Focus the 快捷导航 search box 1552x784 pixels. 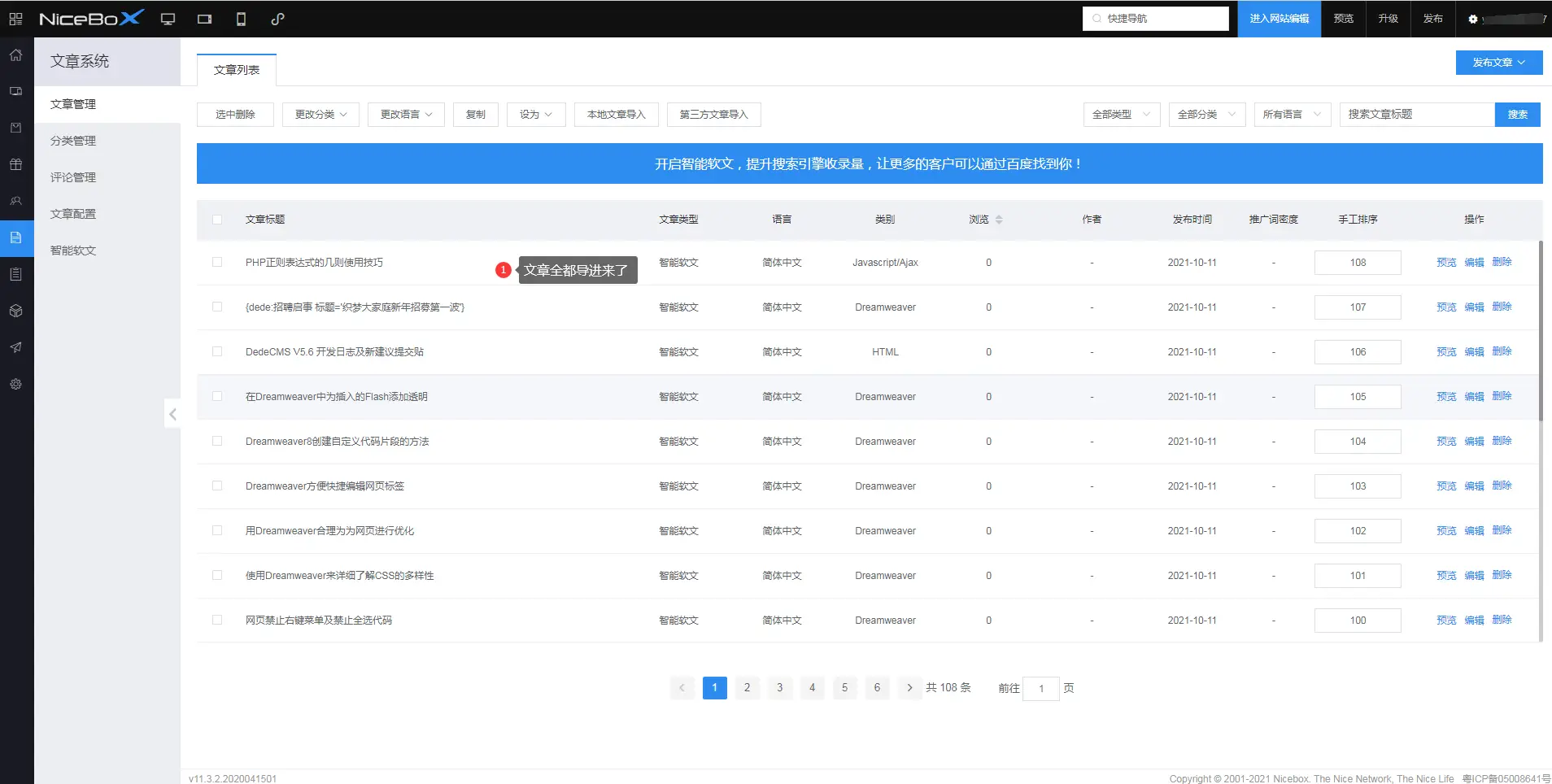point(1155,19)
